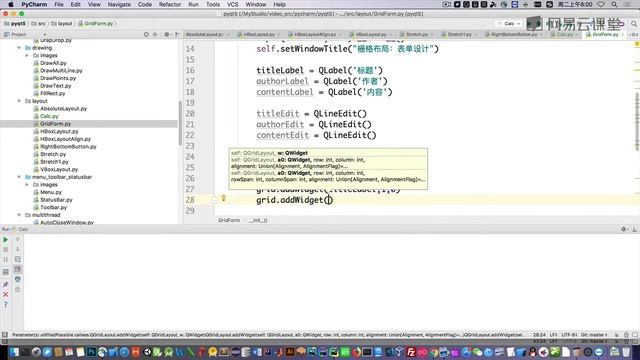Open the VCS menu
The height and width of the screenshot is (360, 640).
pos(232,4)
